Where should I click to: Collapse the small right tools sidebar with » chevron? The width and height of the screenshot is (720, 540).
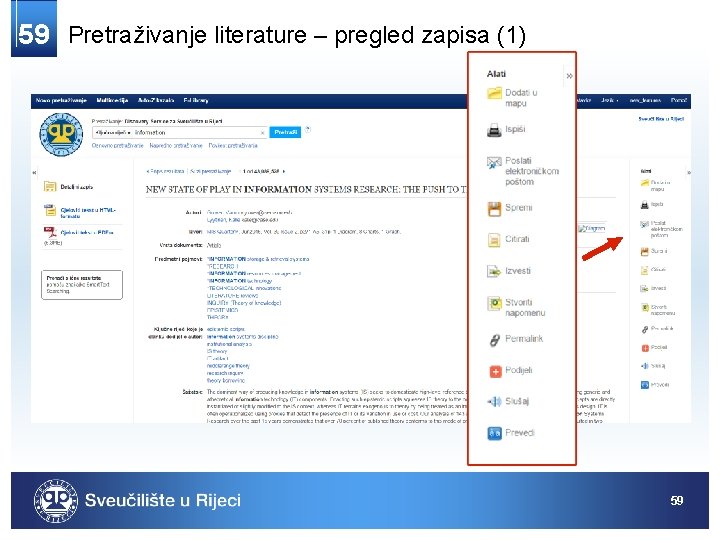point(688,173)
